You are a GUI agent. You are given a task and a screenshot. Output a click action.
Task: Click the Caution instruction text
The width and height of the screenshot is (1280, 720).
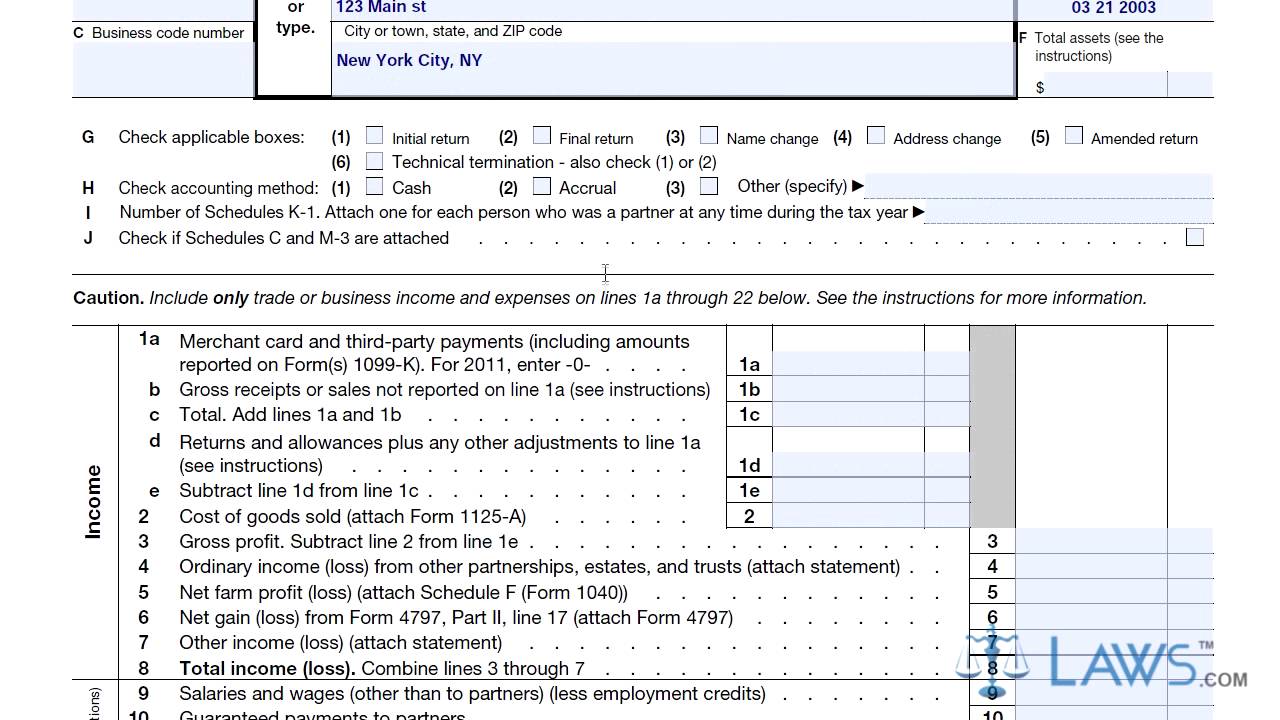coord(610,298)
